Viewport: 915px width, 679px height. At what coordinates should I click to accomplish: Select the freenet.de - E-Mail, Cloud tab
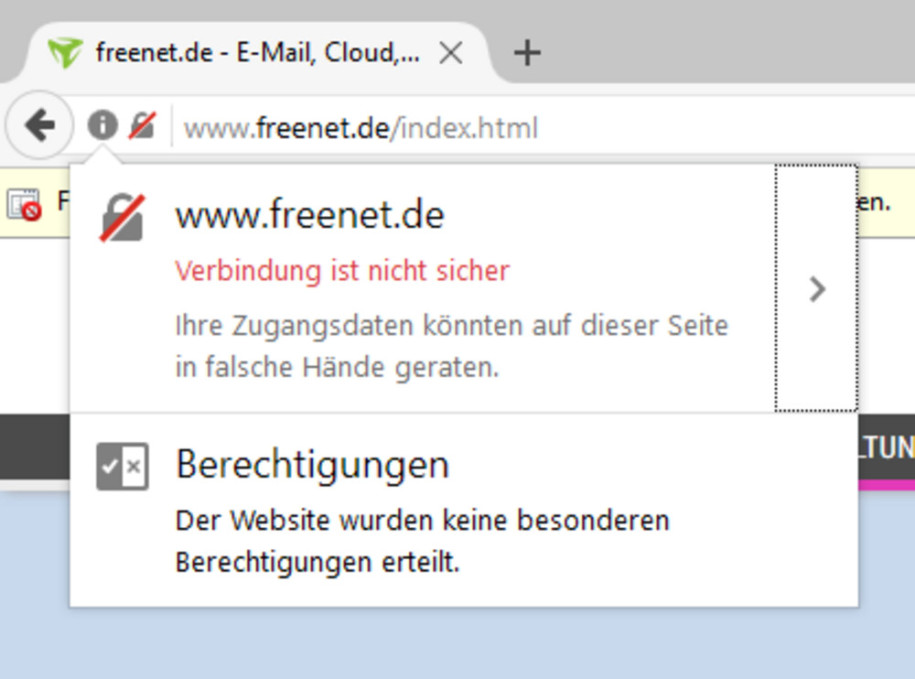(x=257, y=52)
